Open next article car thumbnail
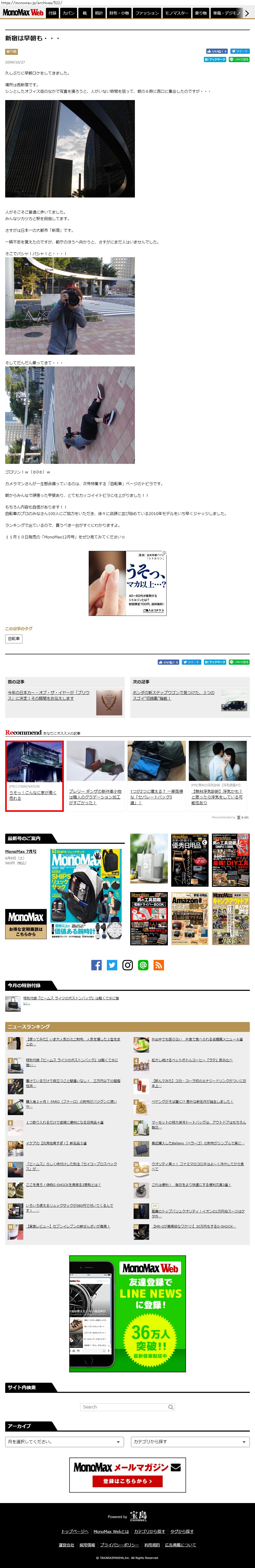The height and width of the screenshot is (1568, 255). tap(234, 701)
